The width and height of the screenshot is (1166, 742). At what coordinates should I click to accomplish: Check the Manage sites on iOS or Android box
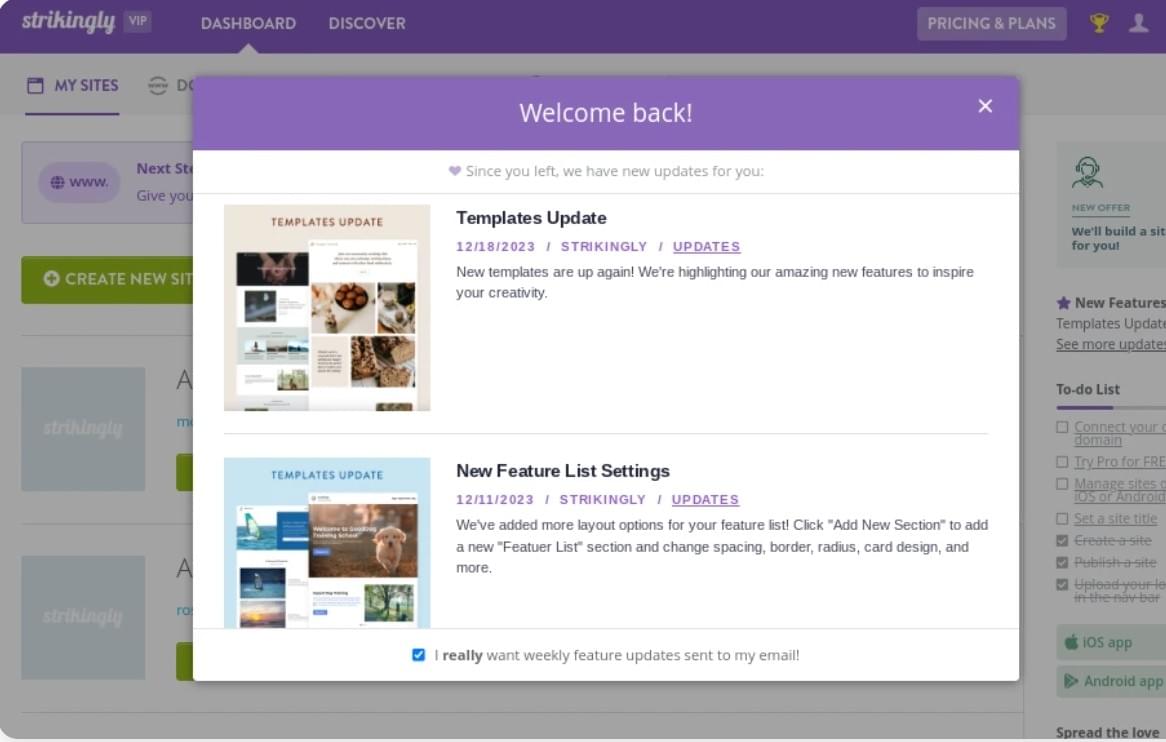coord(1062,484)
